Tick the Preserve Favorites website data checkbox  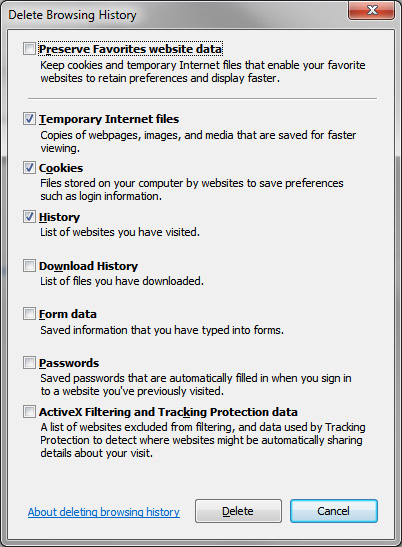point(29,48)
